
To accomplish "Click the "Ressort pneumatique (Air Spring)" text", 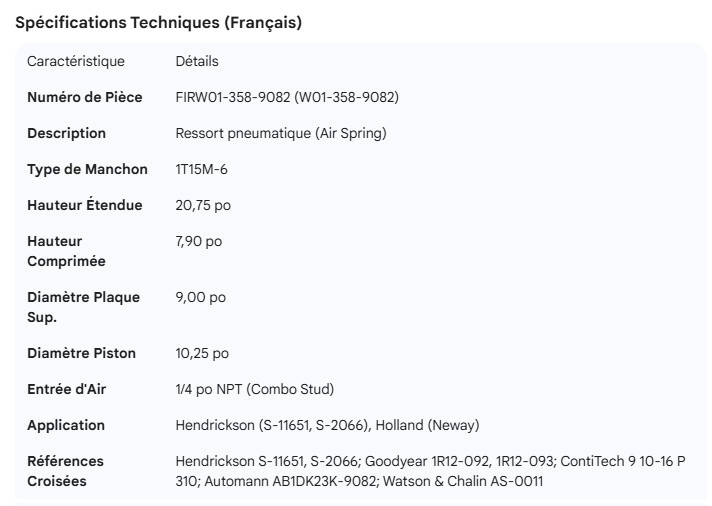I will tap(280, 133).
